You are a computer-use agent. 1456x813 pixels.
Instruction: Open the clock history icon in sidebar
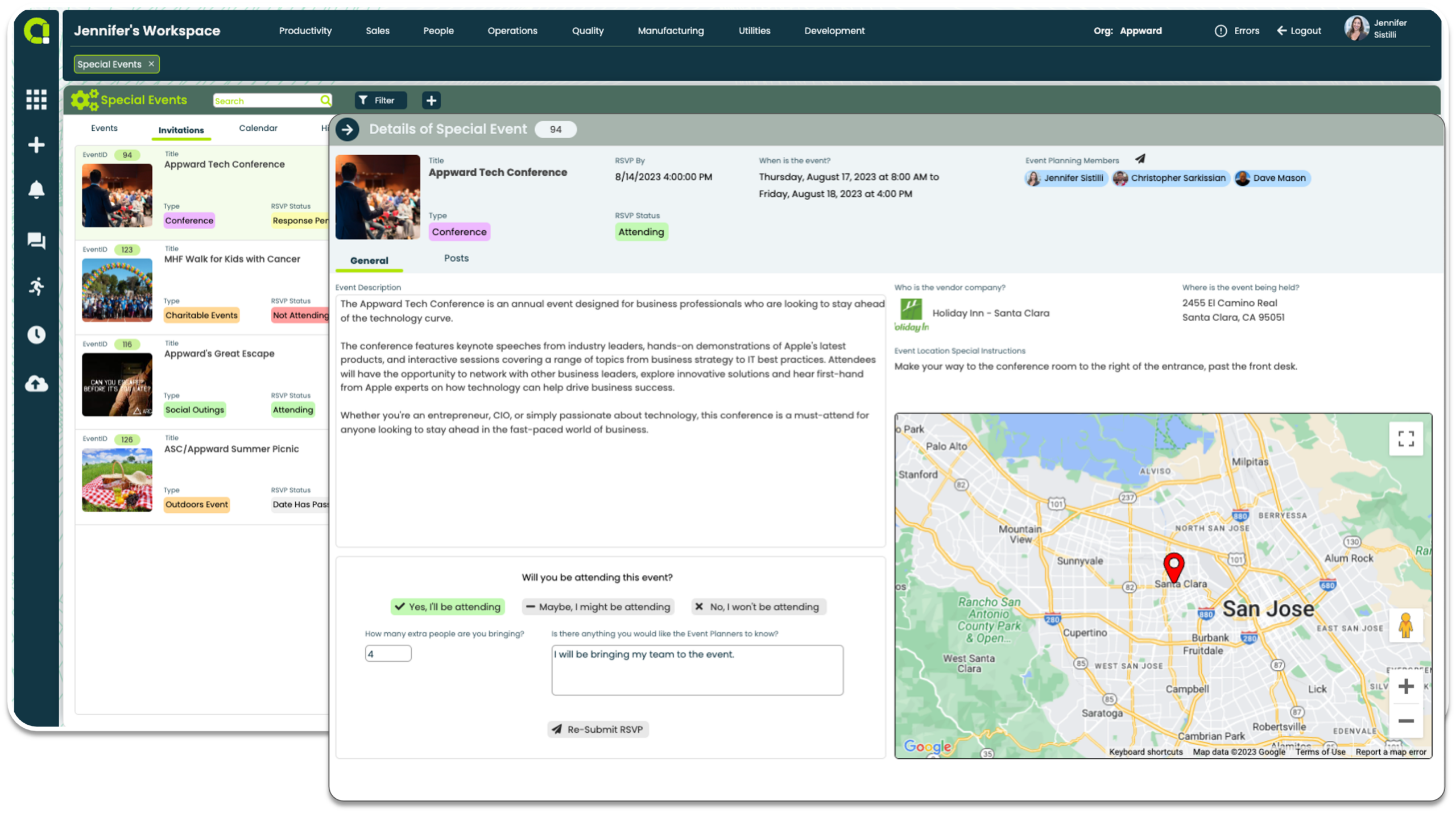coord(36,334)
